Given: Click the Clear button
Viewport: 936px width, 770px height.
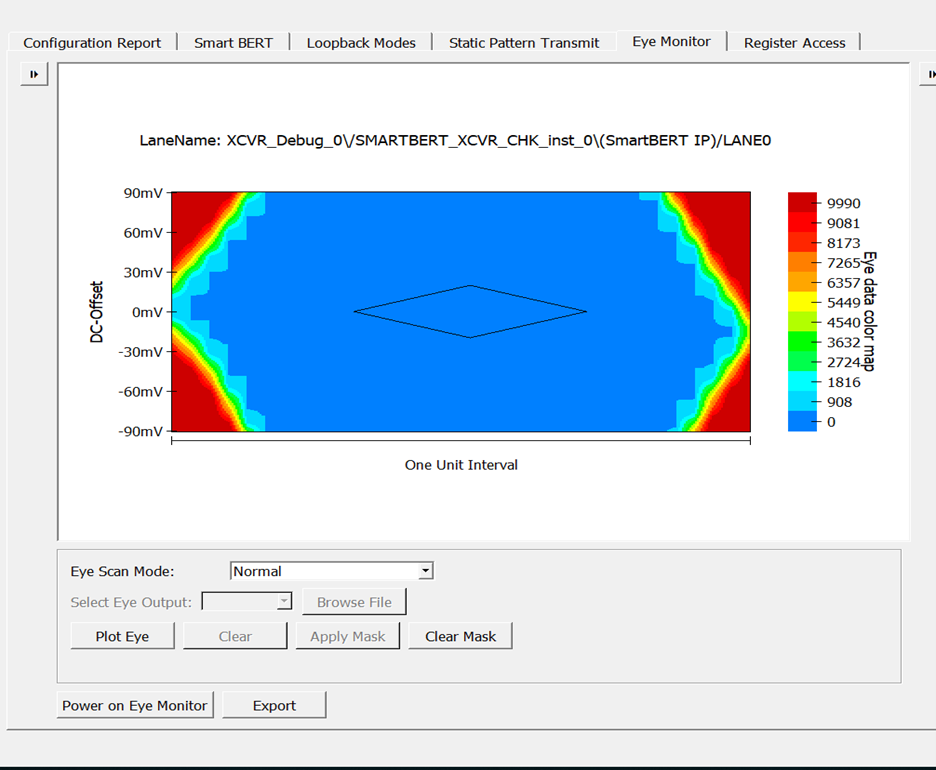Looking at the screenshot, I should [235, 636].
